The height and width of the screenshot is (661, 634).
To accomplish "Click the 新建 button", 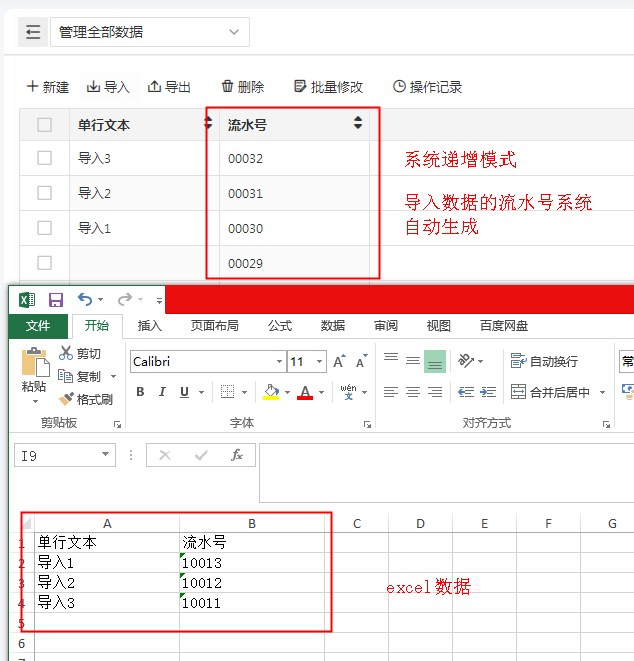I will pyautogui.click(x=47, y=87).
